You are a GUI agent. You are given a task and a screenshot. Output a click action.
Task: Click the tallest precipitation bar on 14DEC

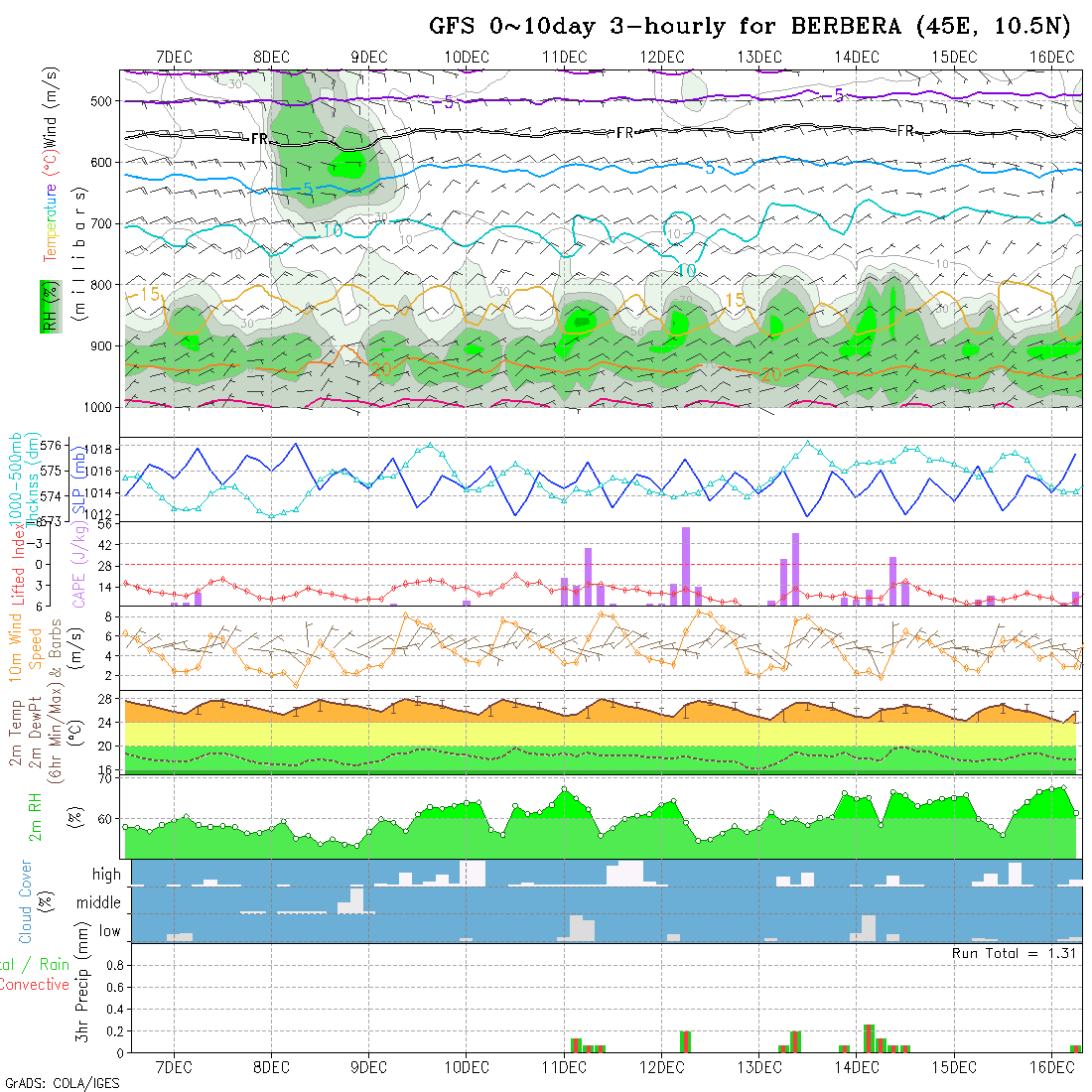869,1037
